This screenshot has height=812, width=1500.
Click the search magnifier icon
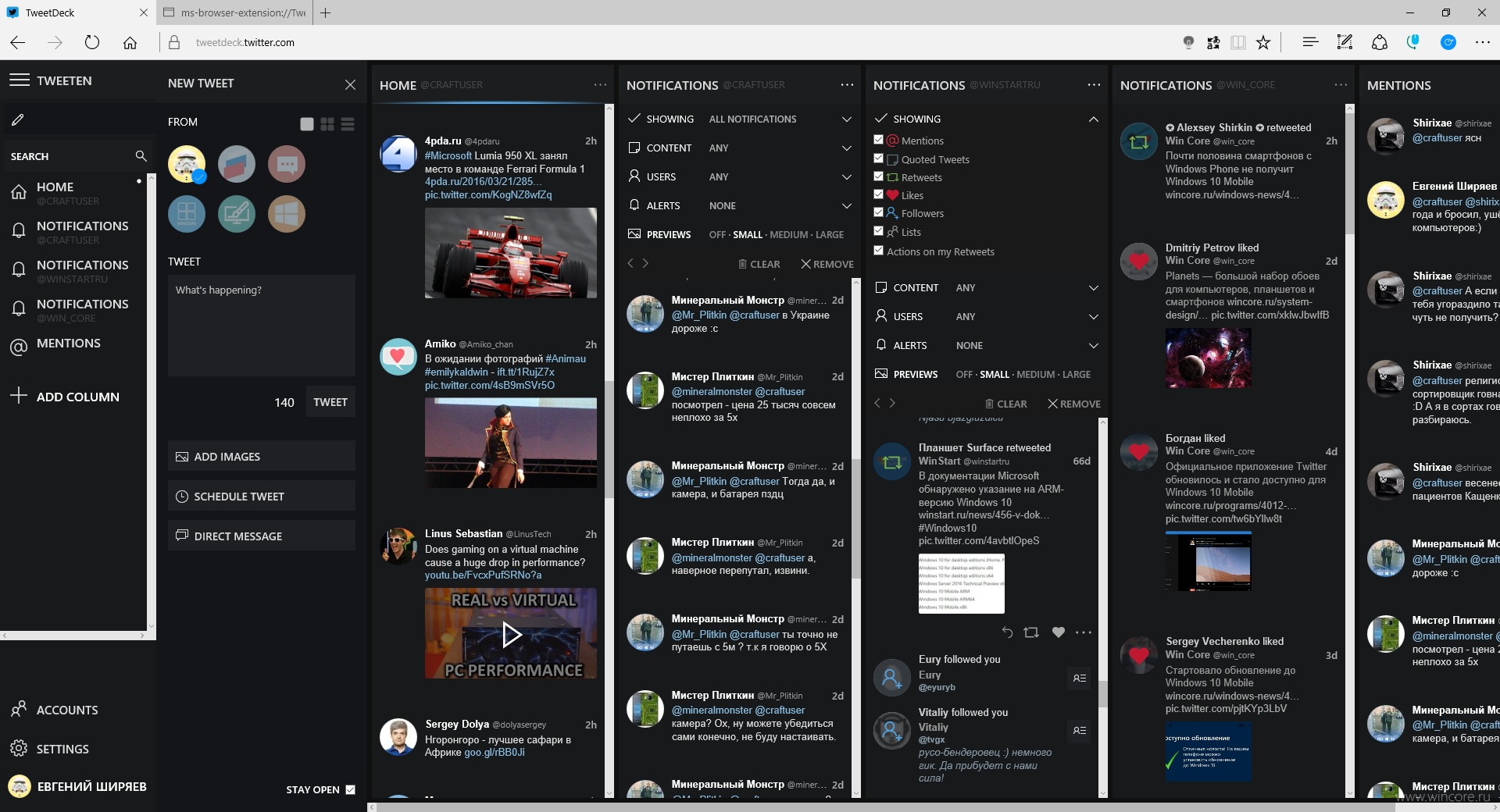(x=141, y=156)
